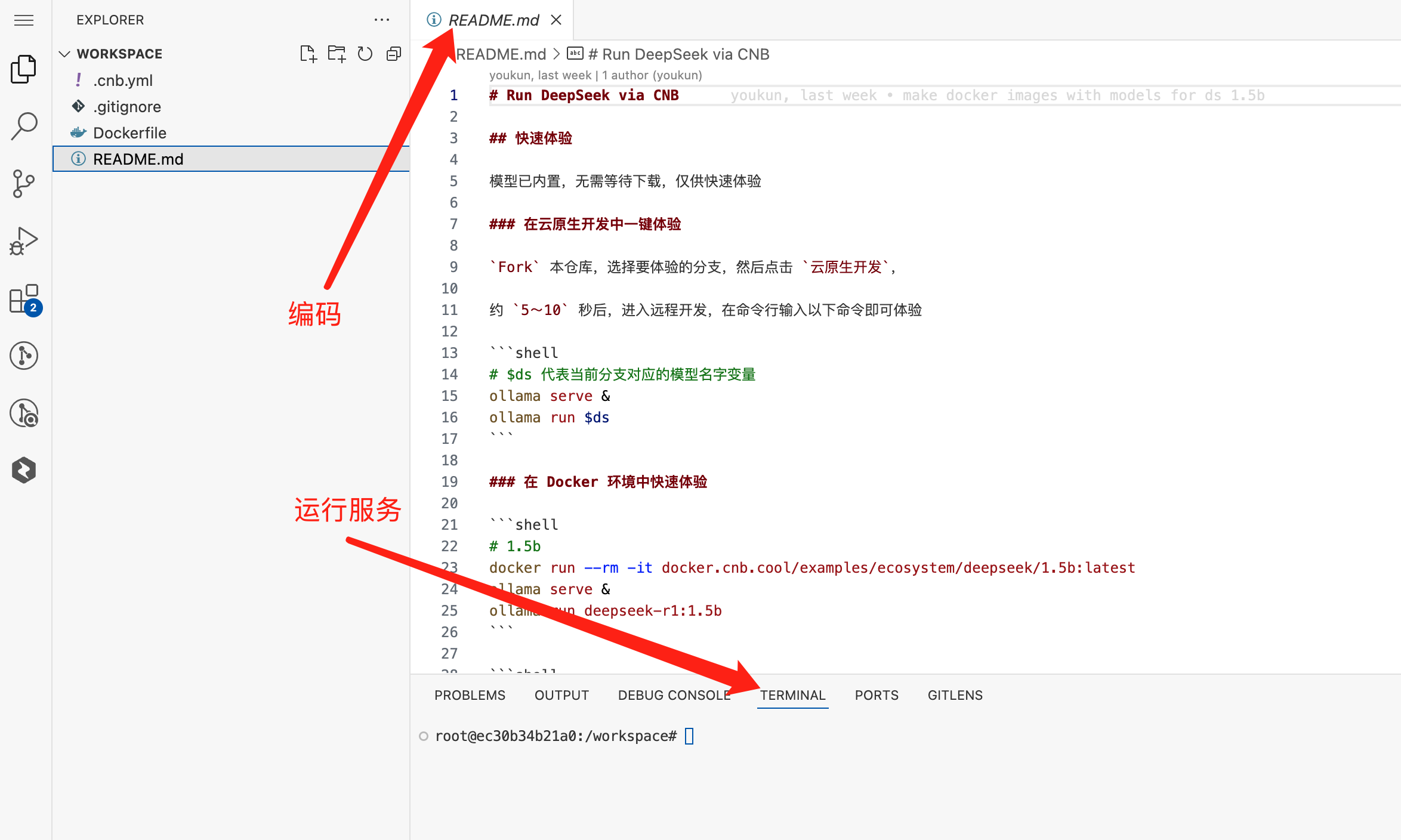This screenshot has width=1401, height=840.
Task: Open the GitLens icon in the activity bar
Action: (x=24, y=356)
